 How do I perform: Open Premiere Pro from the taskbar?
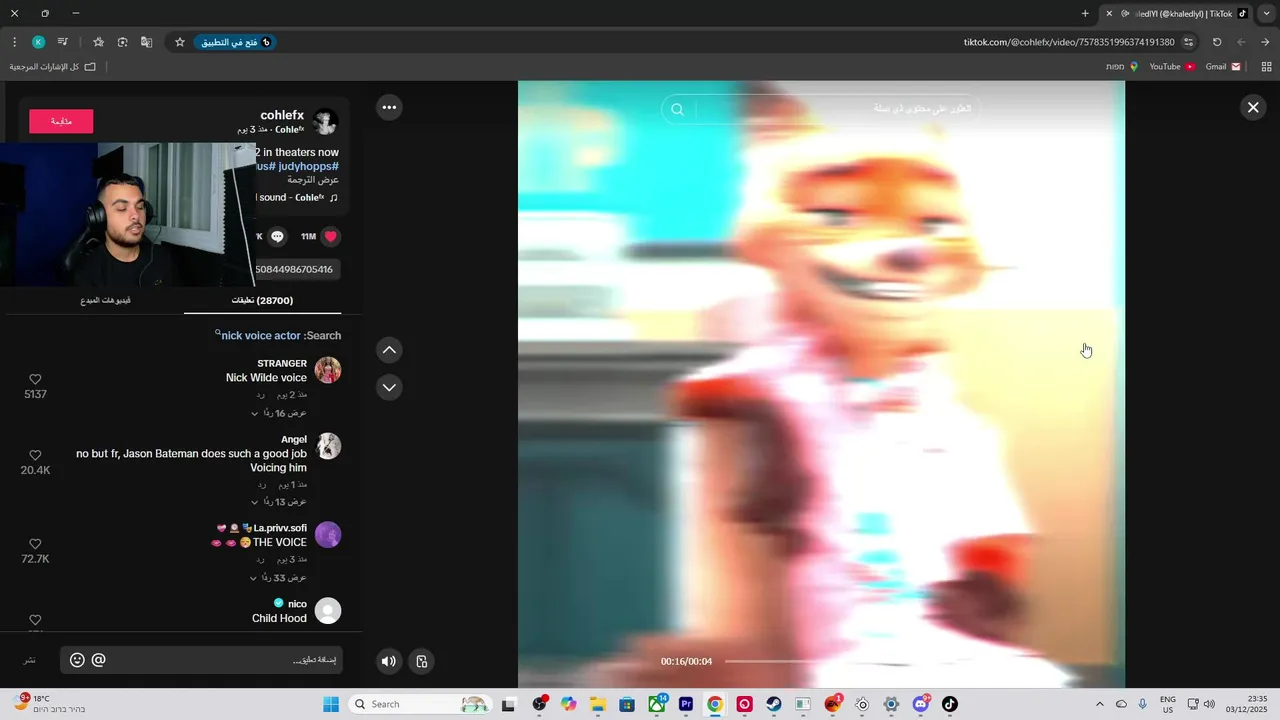pos(686,704)
